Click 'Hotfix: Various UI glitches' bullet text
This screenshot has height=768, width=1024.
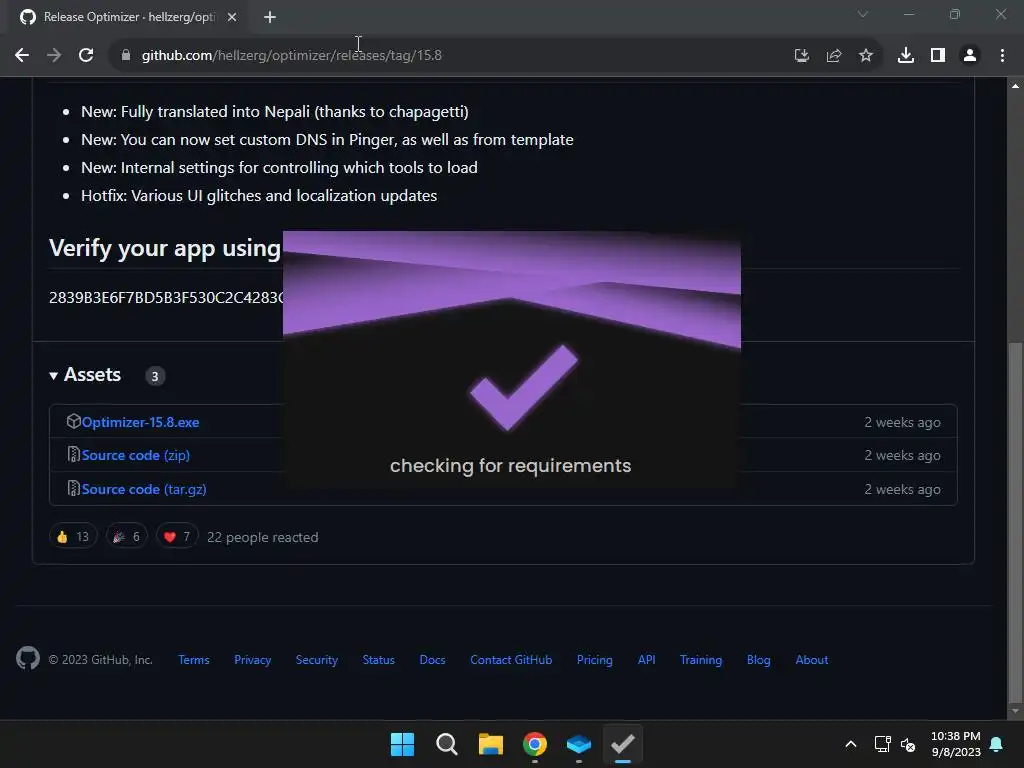[259, 196]
